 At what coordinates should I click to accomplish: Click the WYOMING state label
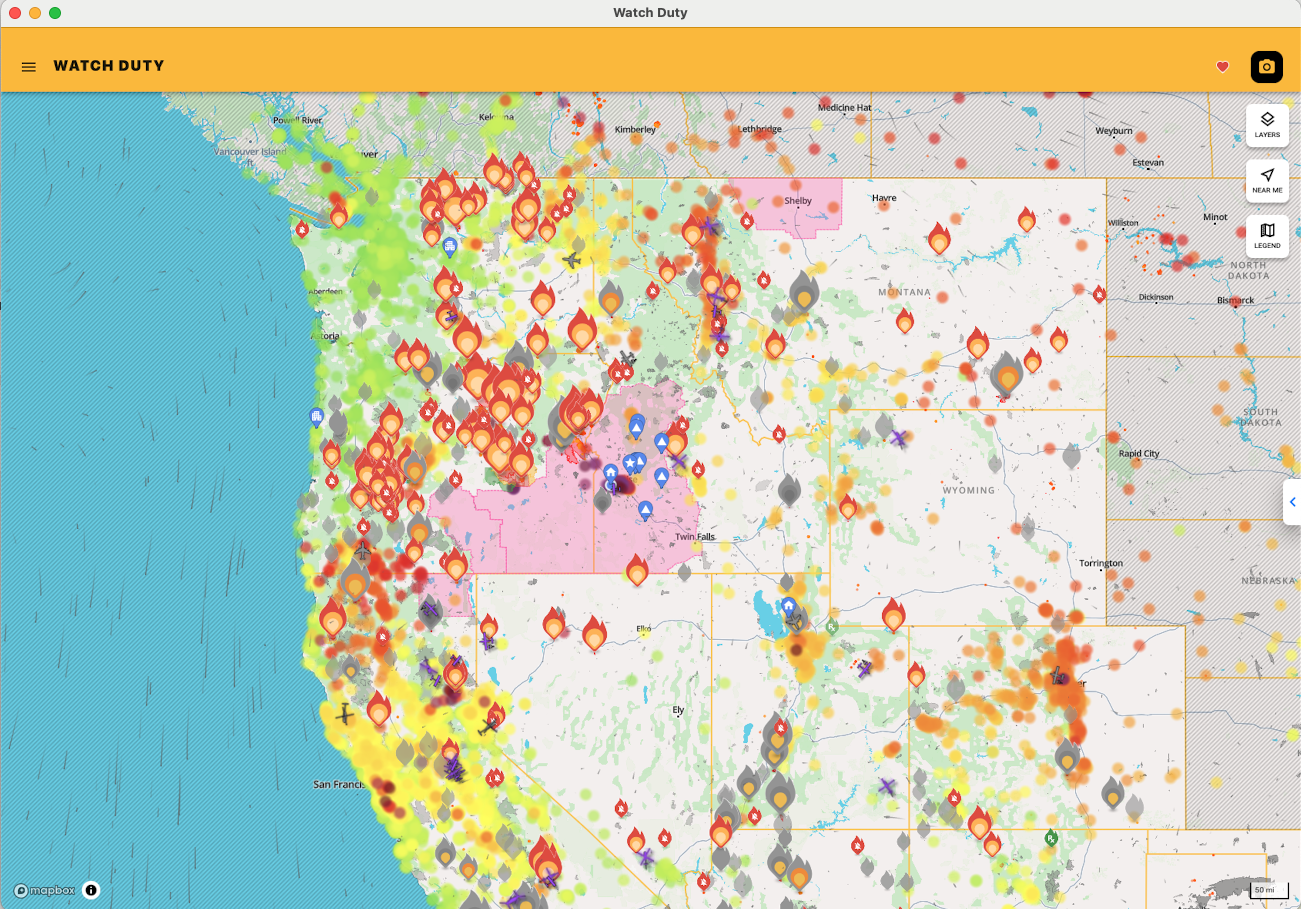(x=969, y=491)
